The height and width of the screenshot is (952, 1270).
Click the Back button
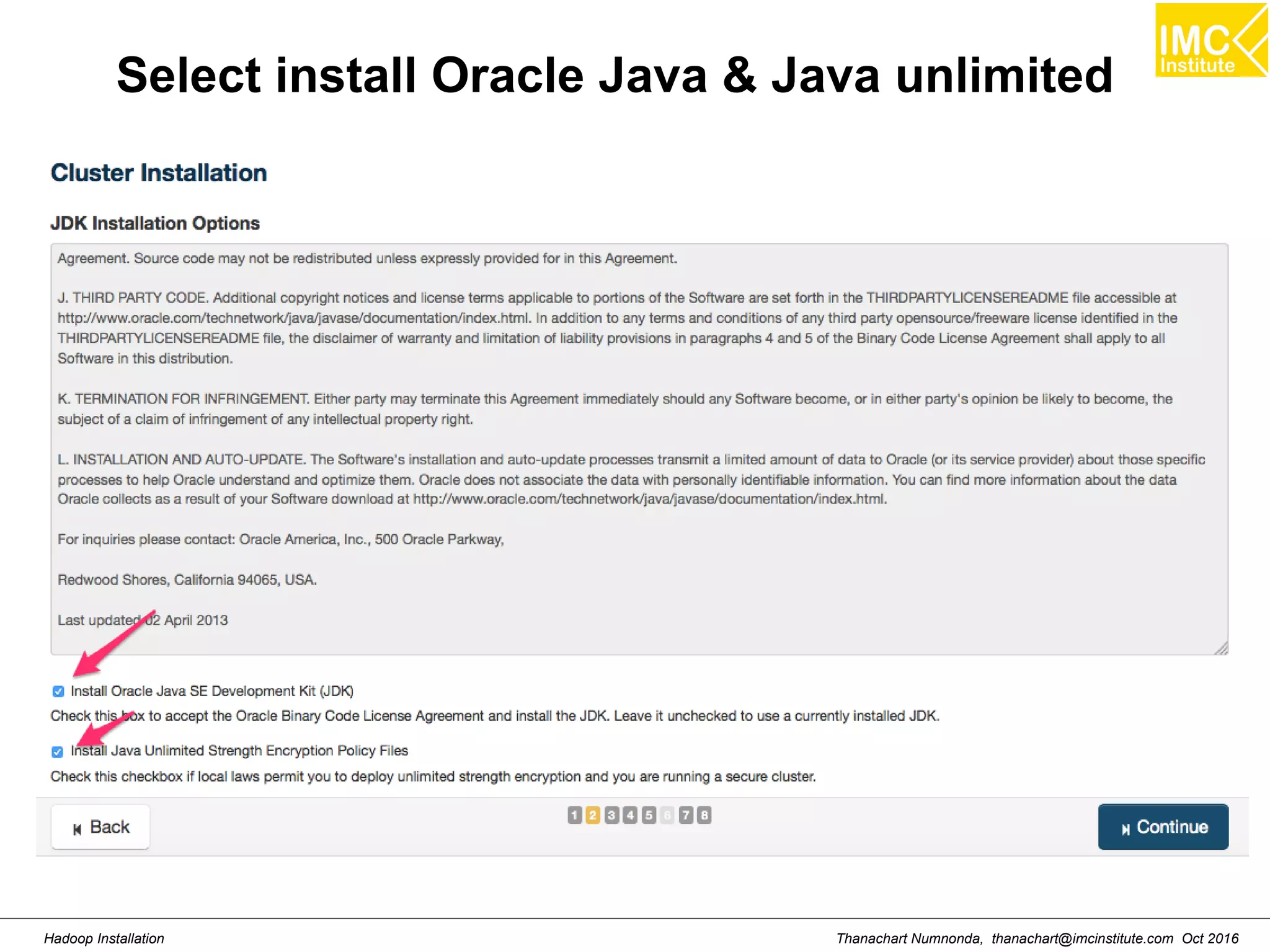(100, 827)
